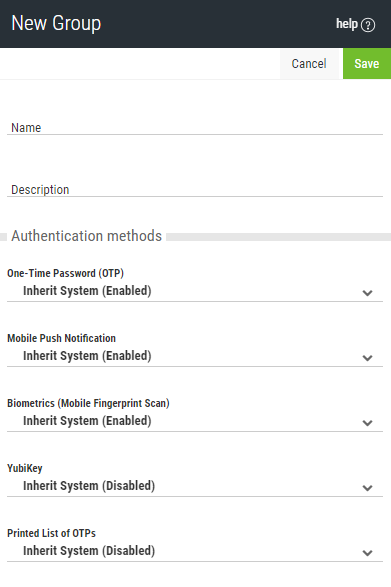Click the One-Time Password (OTP) label
The height and width of the screenshot is (587, 391).
click(x=66, y=273)
